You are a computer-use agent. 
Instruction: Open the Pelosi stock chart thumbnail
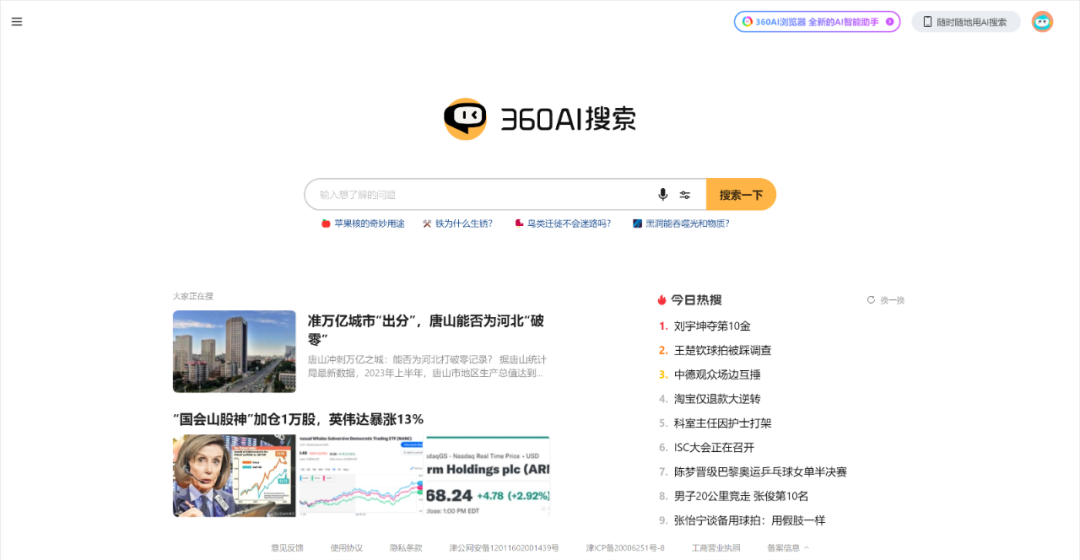[234, 476]
